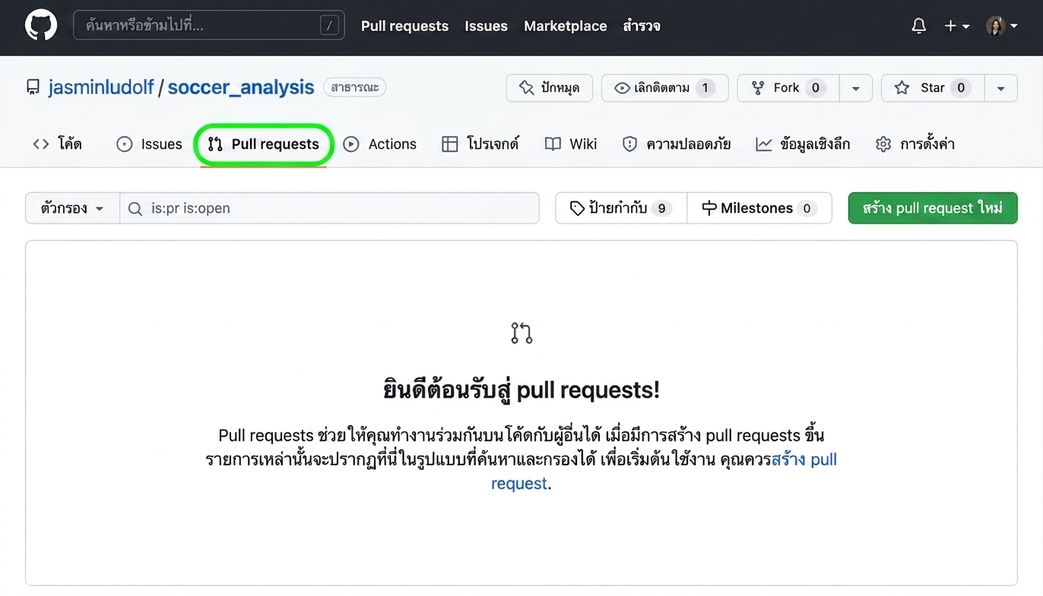Open the Milestones button
Screen dimensions: 1043x596
[x=759, y=208]
